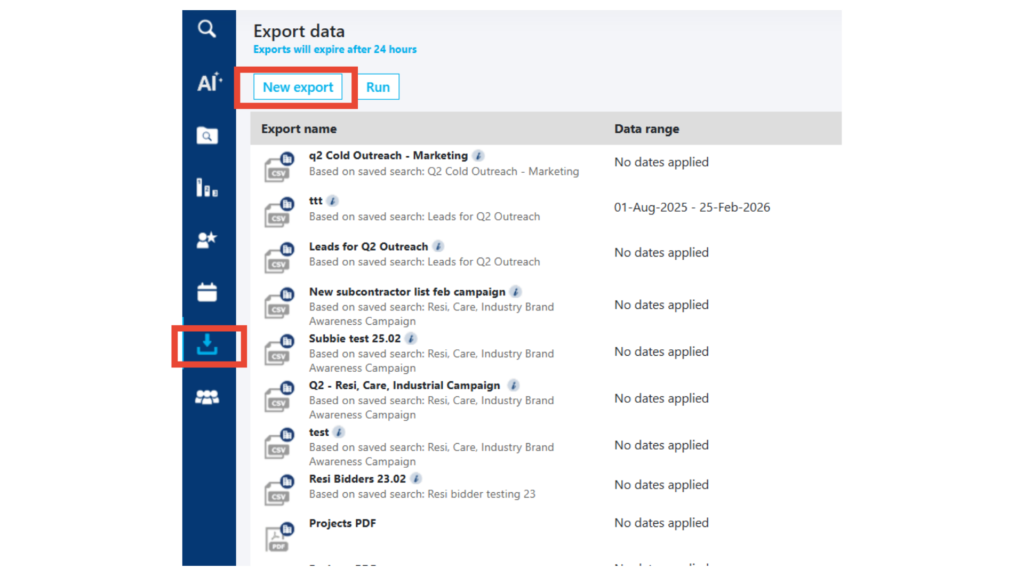This screenshot has width=1024, height=576.
Task: Open the bar chart analytics sidebar icon
Action: click(x=207, y=187)
